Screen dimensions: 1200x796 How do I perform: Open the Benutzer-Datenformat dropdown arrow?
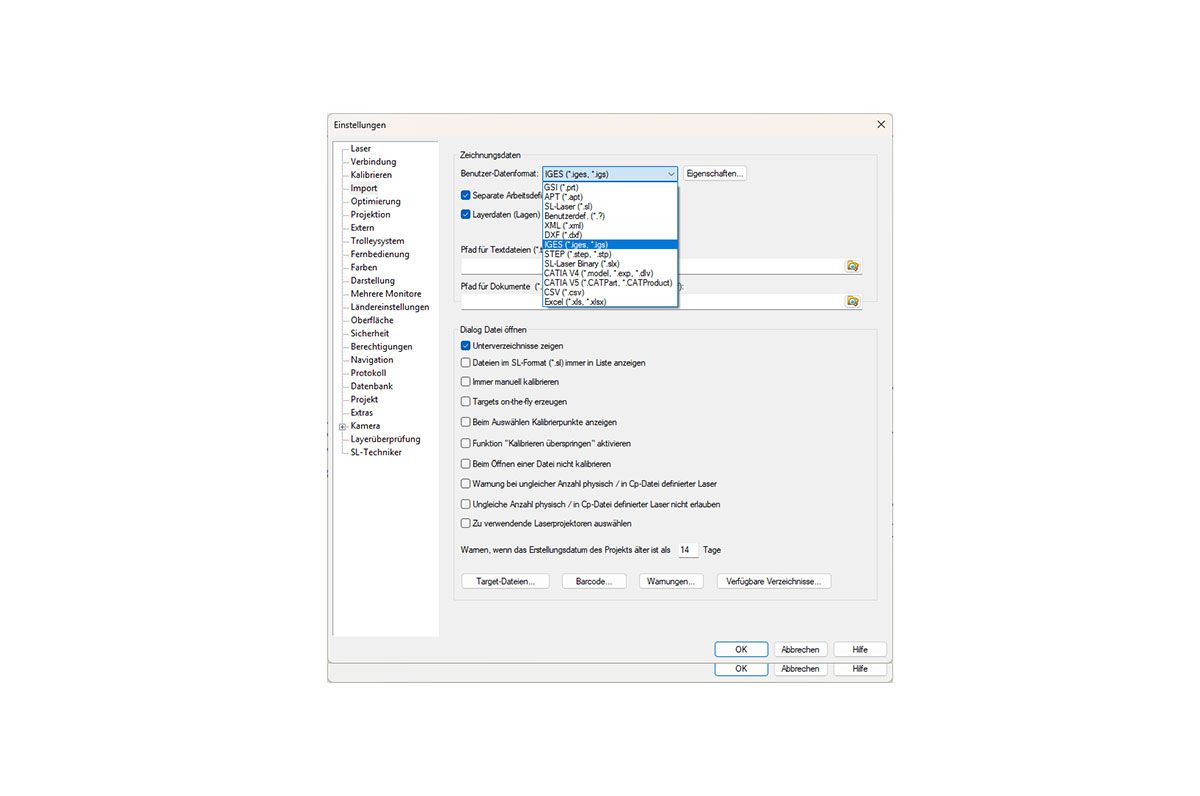point(671,173)
